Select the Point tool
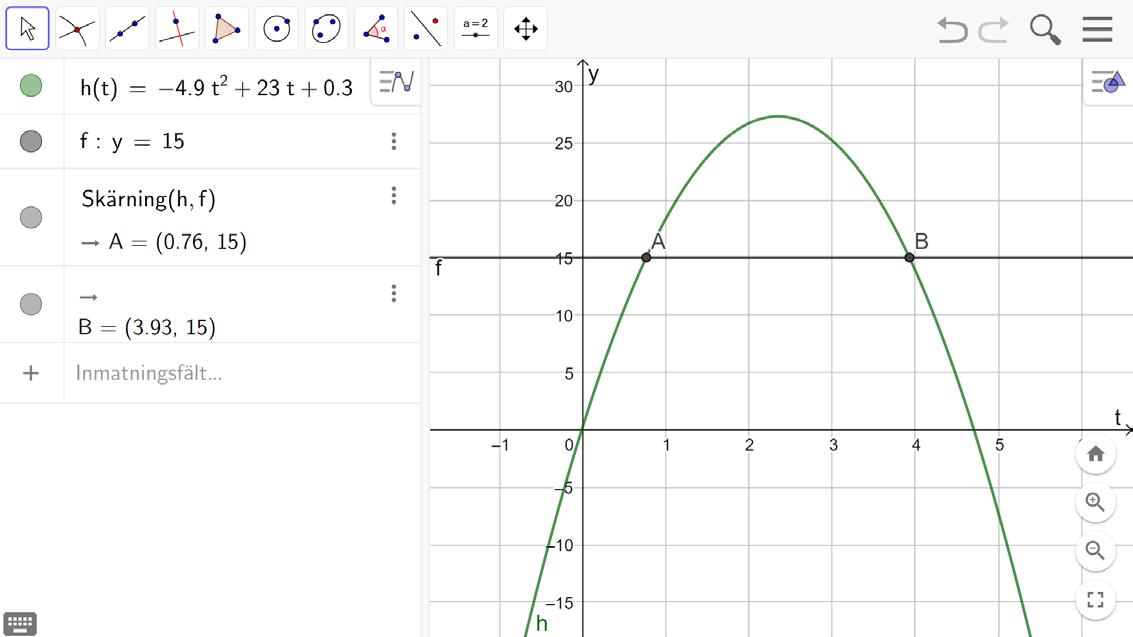 tap(77, 29)
